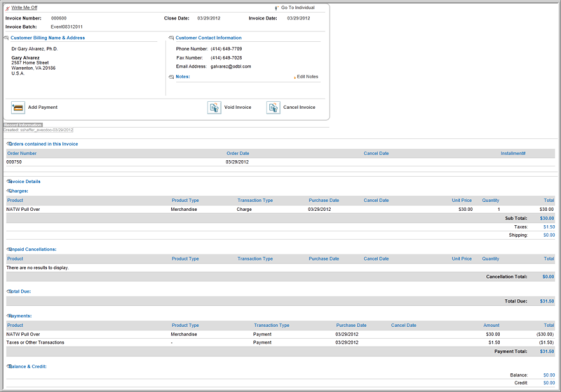Collapse the Invoice Details section
Image resolution: width=561 pixels, height=392 pixels.
[9, 181]
